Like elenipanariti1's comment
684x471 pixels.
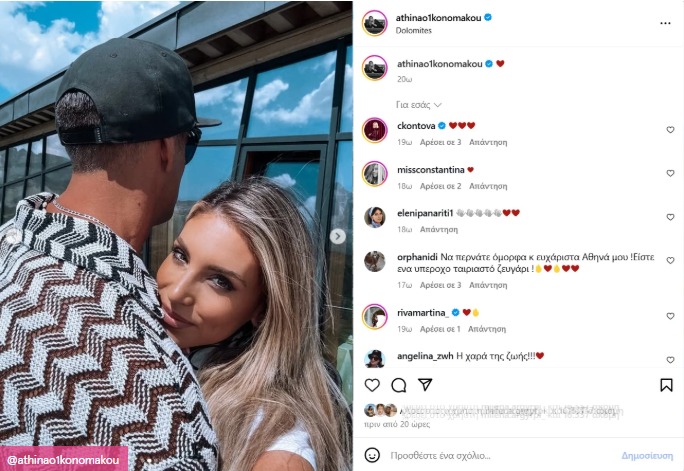click(x=670, y=217)
